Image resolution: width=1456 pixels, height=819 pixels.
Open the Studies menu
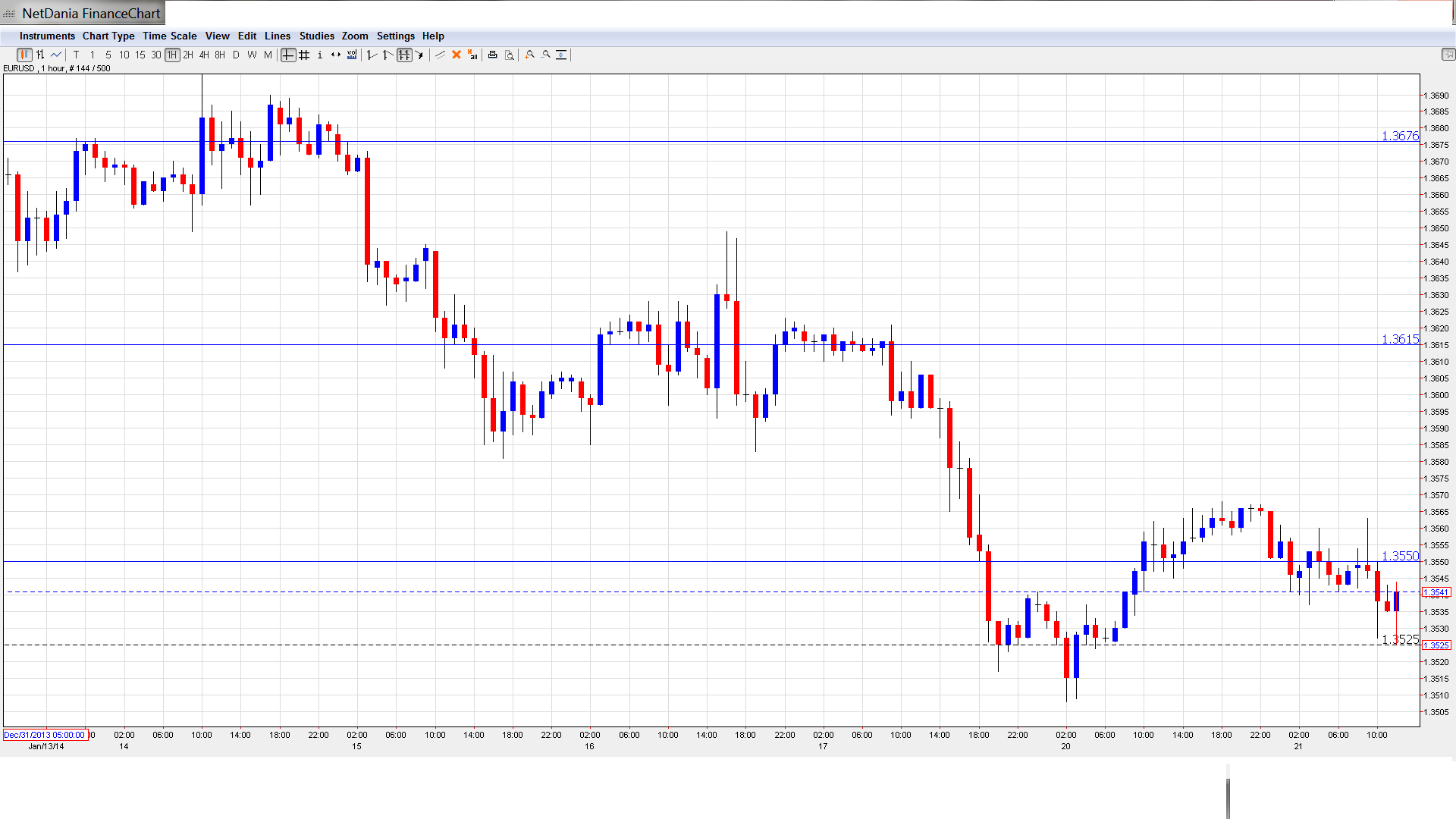pos(316,36)
